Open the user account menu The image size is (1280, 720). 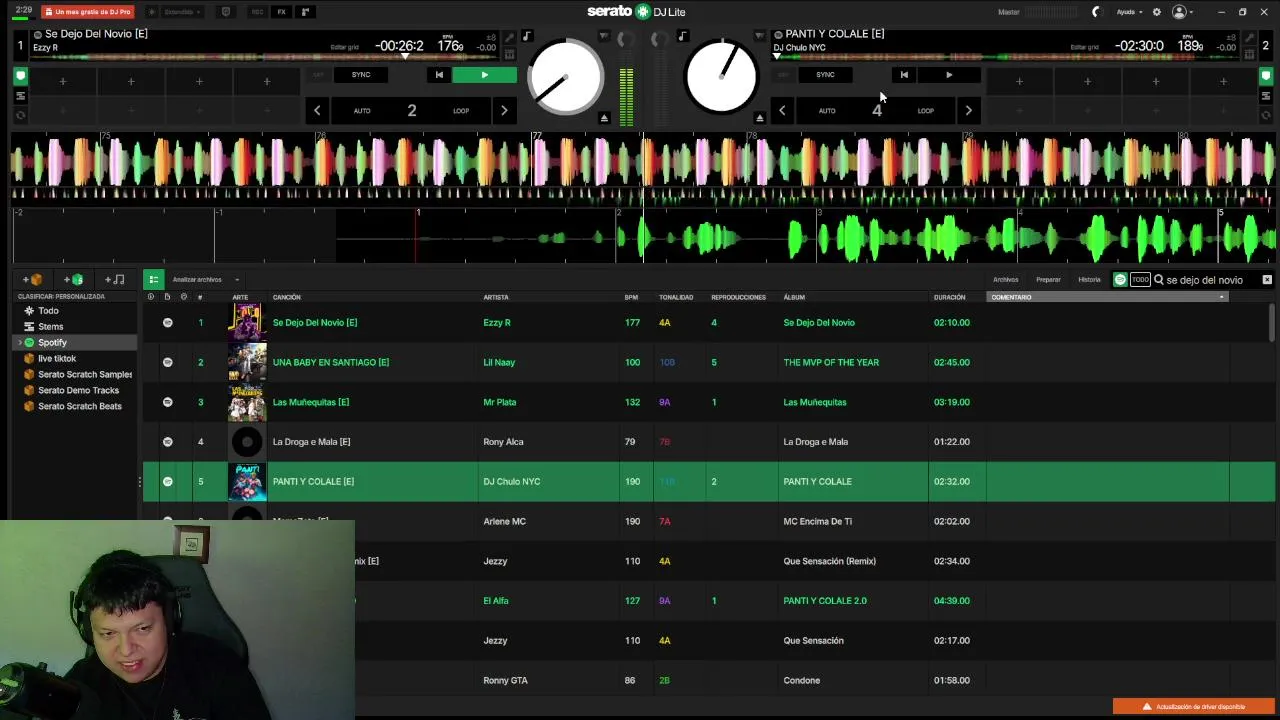(1182, 12)
